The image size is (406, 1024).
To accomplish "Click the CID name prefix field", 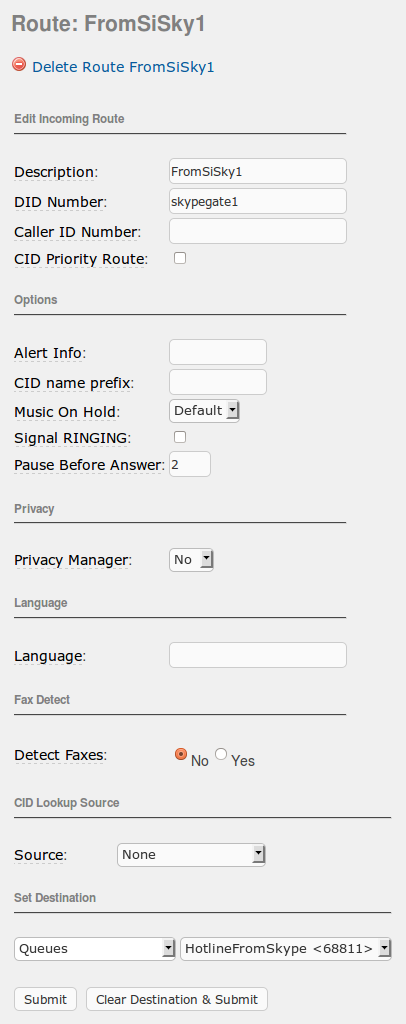I will [x=218, y=382].
